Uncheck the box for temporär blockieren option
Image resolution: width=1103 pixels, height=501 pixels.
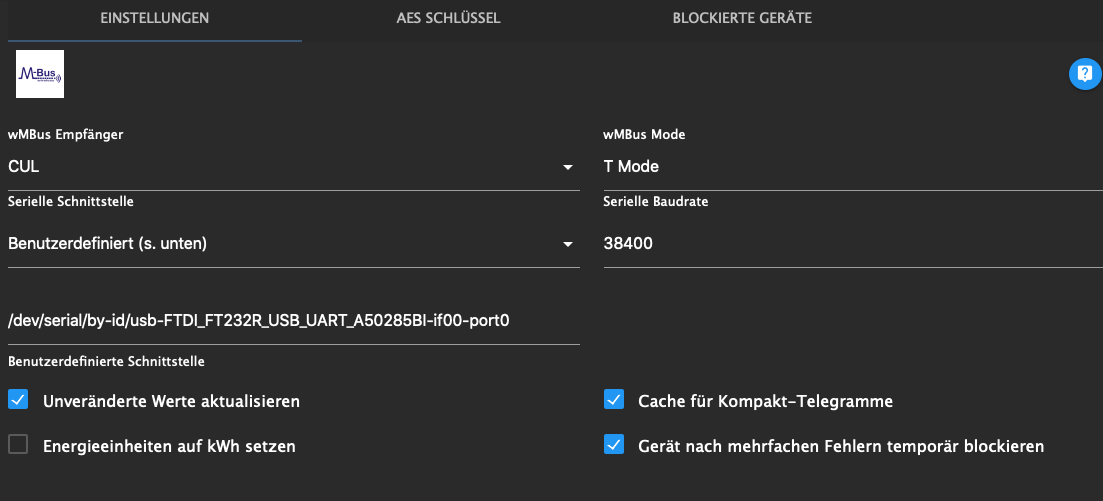pyautogui.click(x=614, y=445)
